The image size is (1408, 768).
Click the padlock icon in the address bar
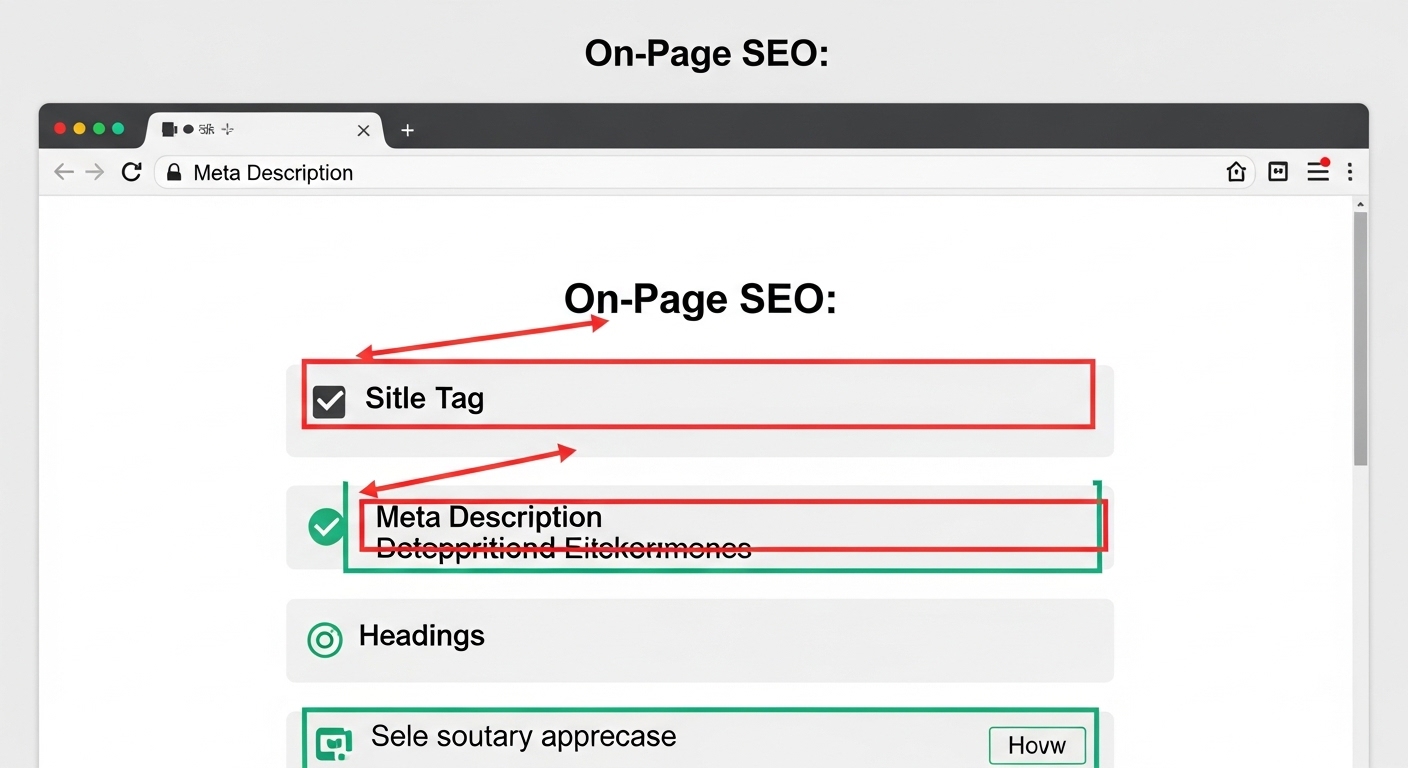point(174,172)
